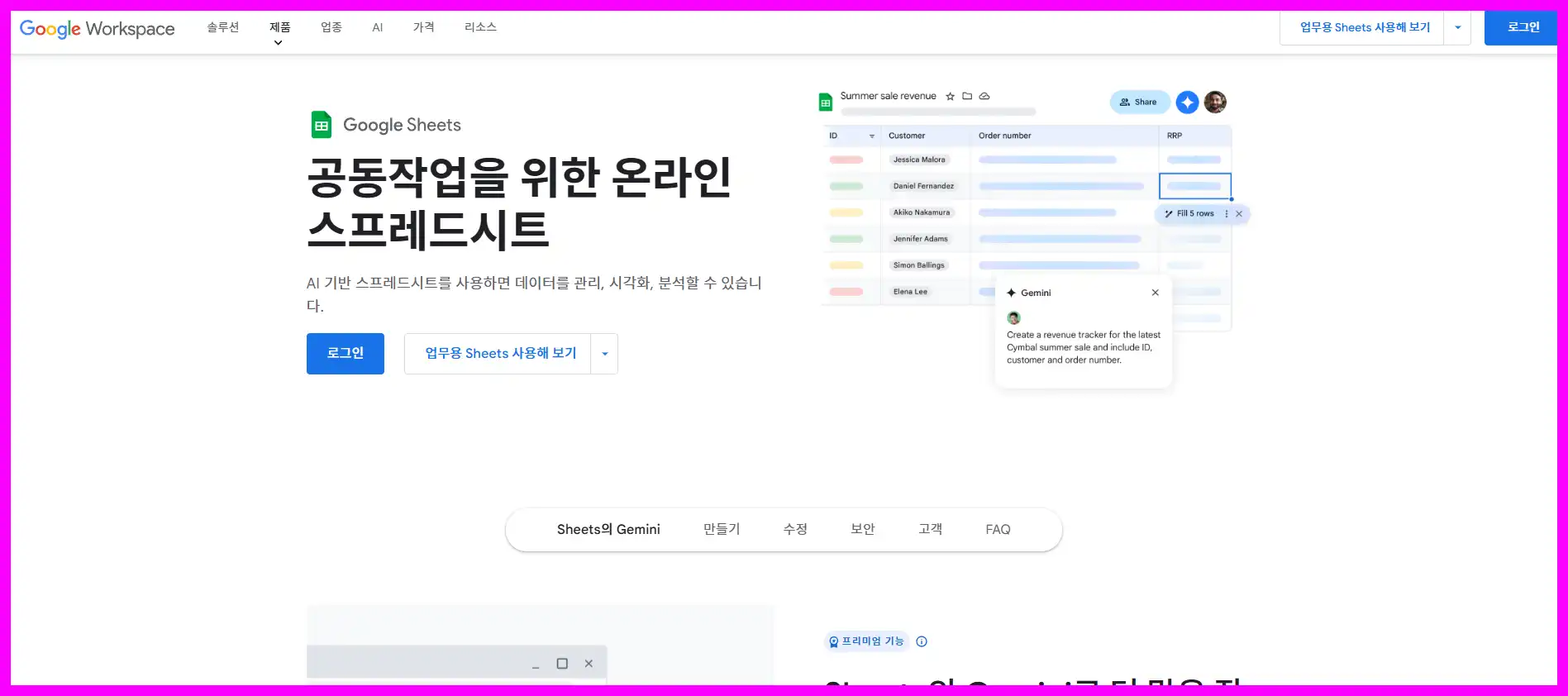Screen dimensions: 1568x696
Task: Click the blue Gemini sparkle icon
Action: [x=1188, y=102]
